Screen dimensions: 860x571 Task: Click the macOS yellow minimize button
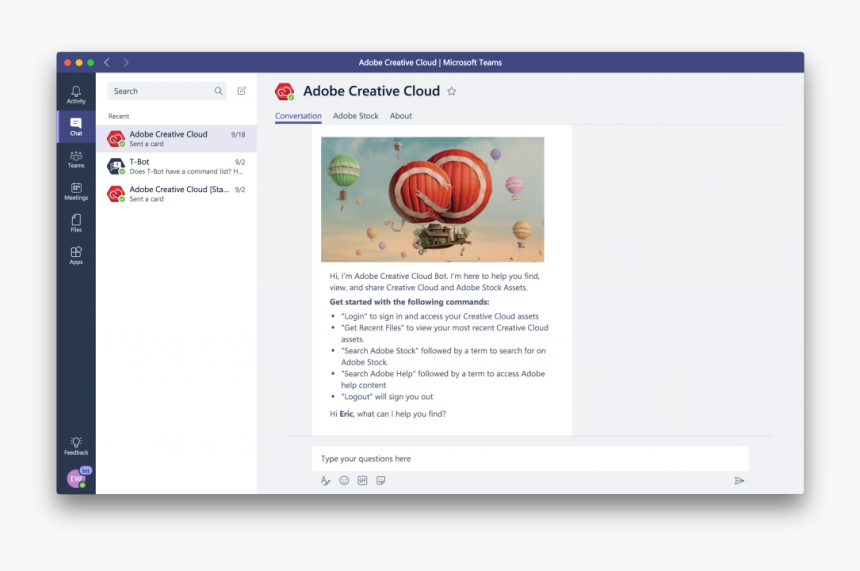point(79,63)
